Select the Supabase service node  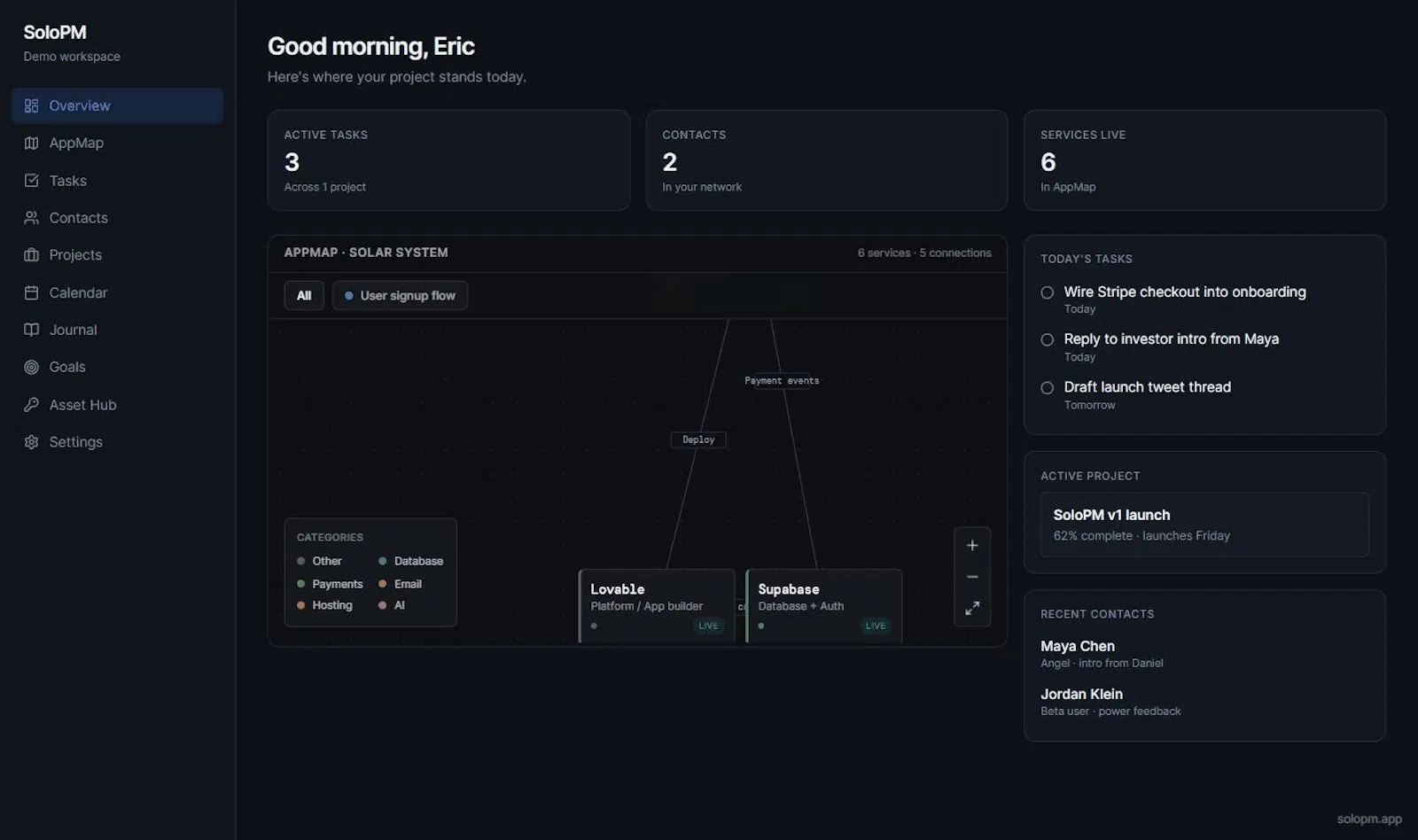click(824, 606)
